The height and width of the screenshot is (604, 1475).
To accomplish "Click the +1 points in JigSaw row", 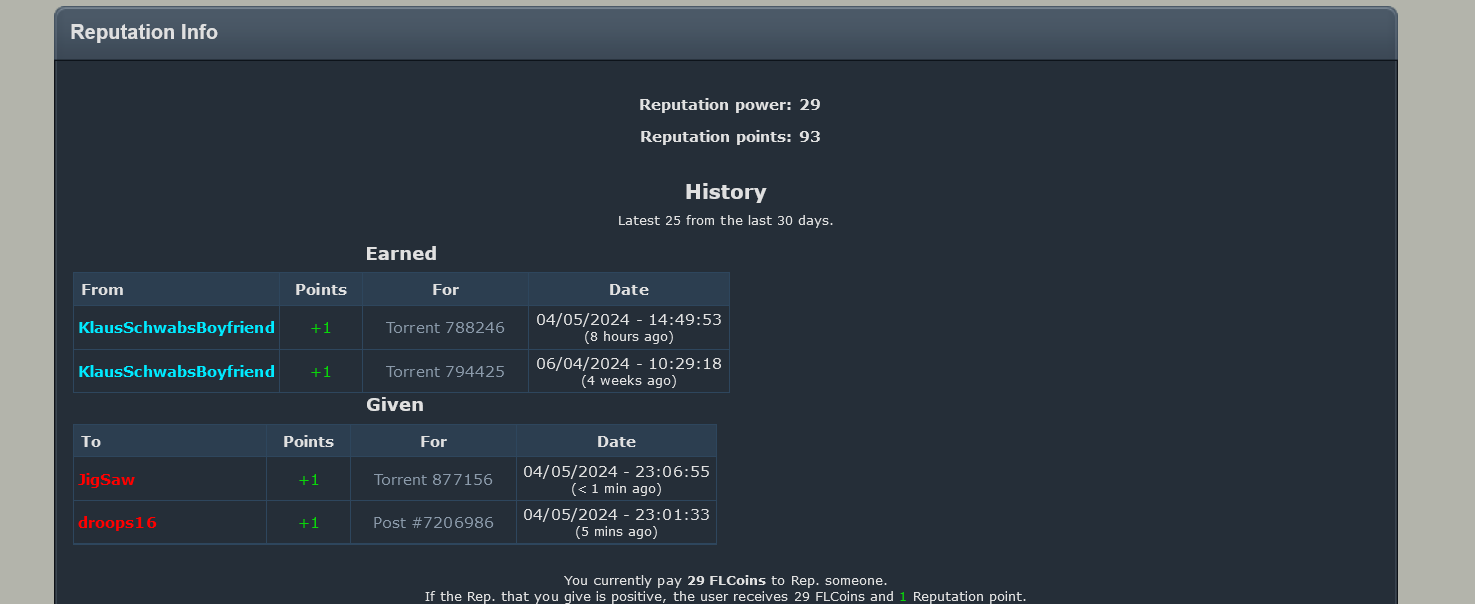I will (308, 480).
